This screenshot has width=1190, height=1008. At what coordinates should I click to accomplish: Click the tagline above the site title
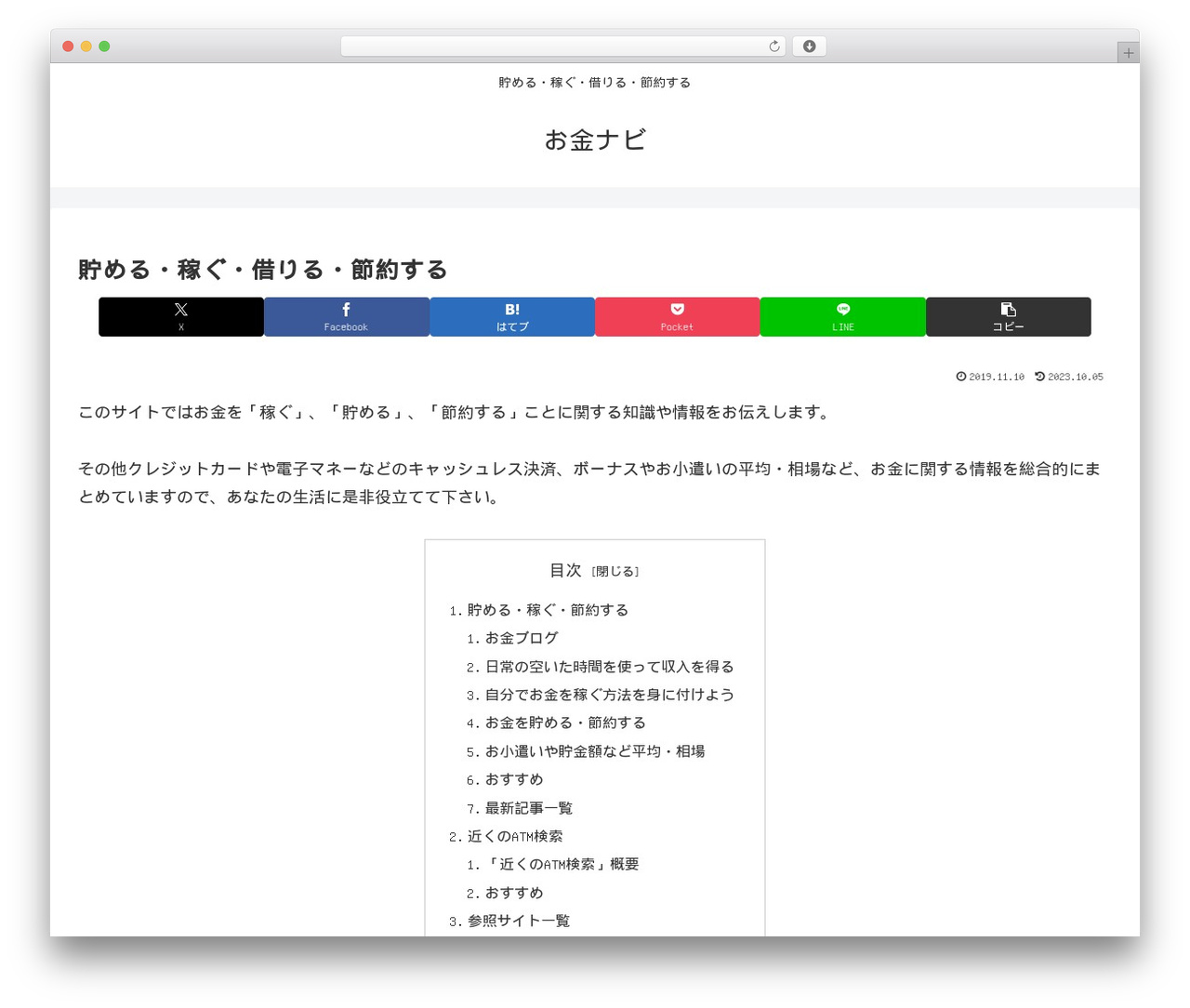pos(595,83)
